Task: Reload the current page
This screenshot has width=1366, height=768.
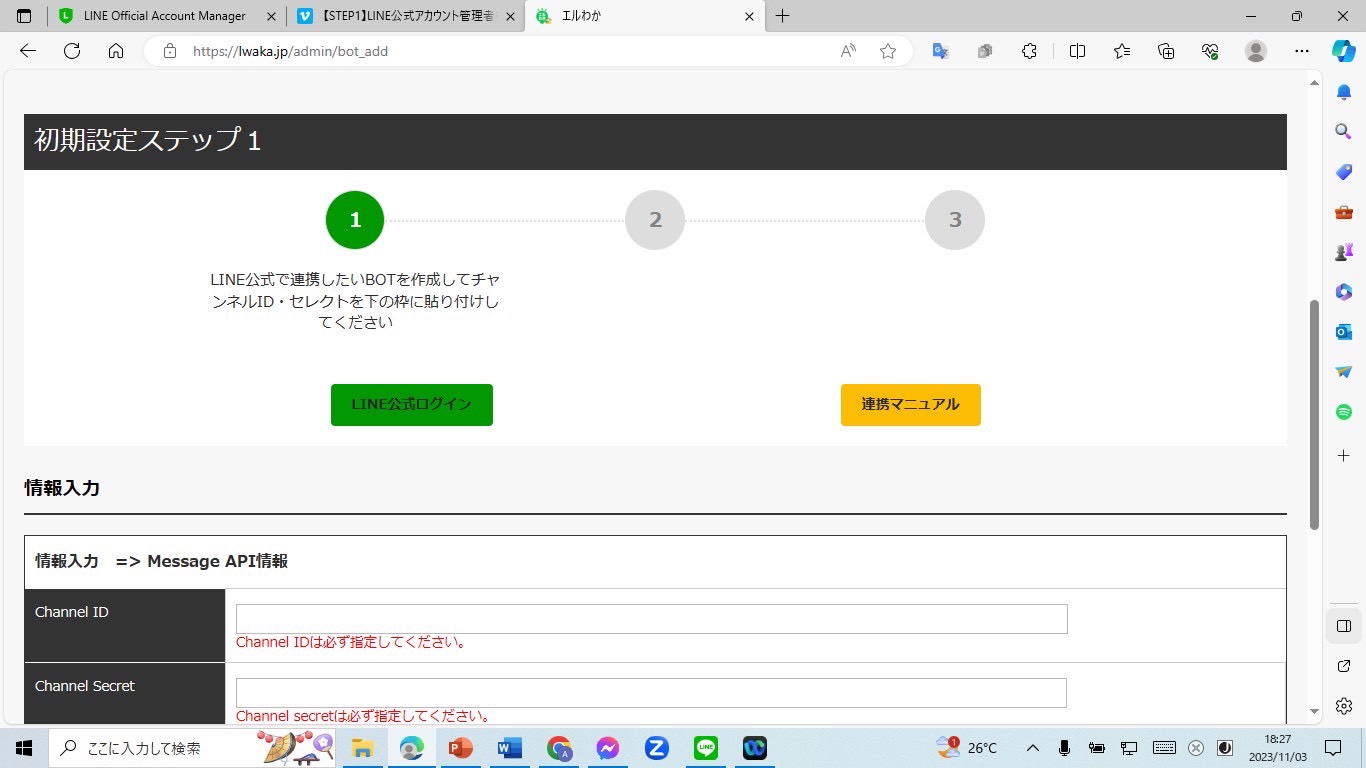Action: point(72,51)
